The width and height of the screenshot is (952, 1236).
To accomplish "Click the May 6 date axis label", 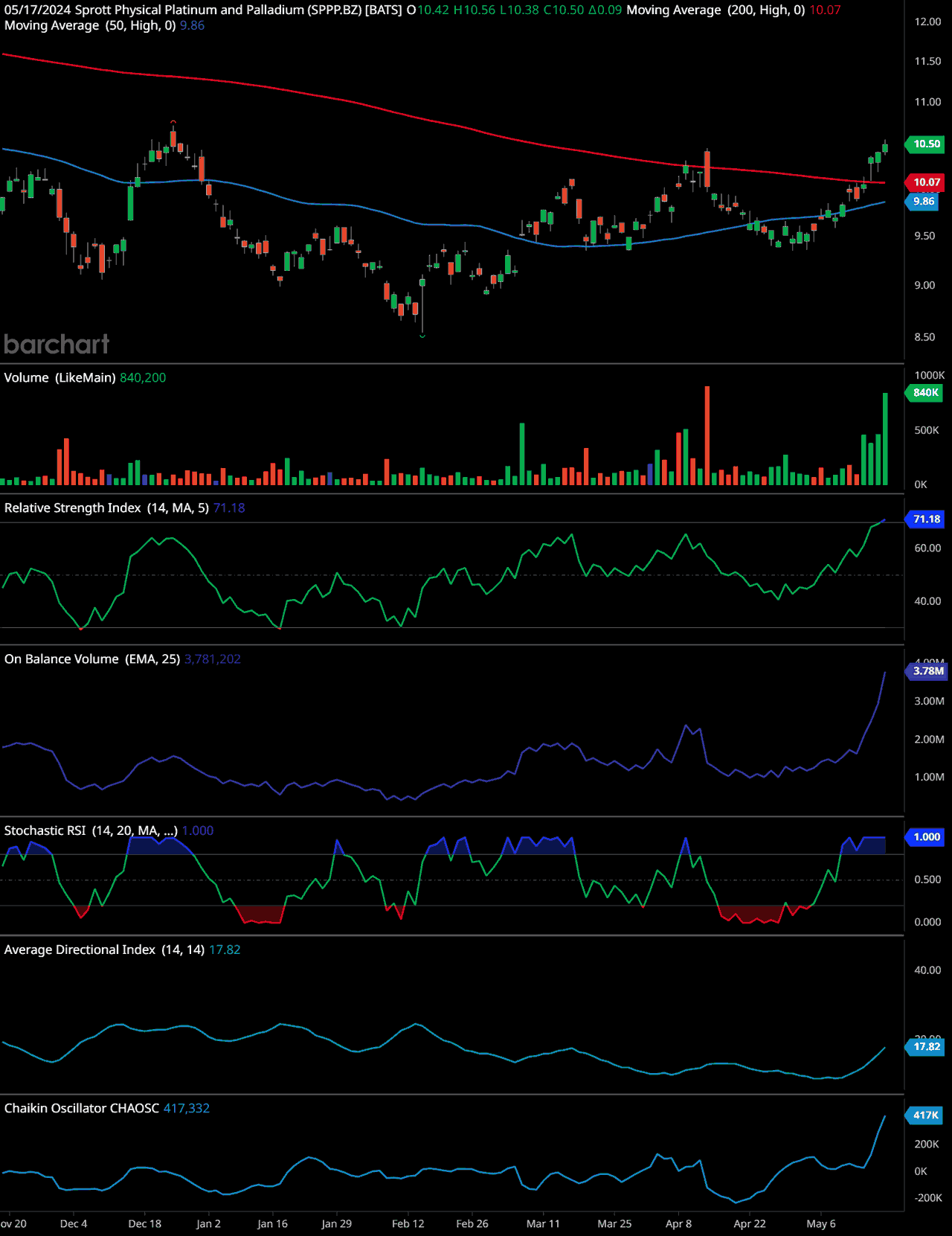I will (821, 1223).
